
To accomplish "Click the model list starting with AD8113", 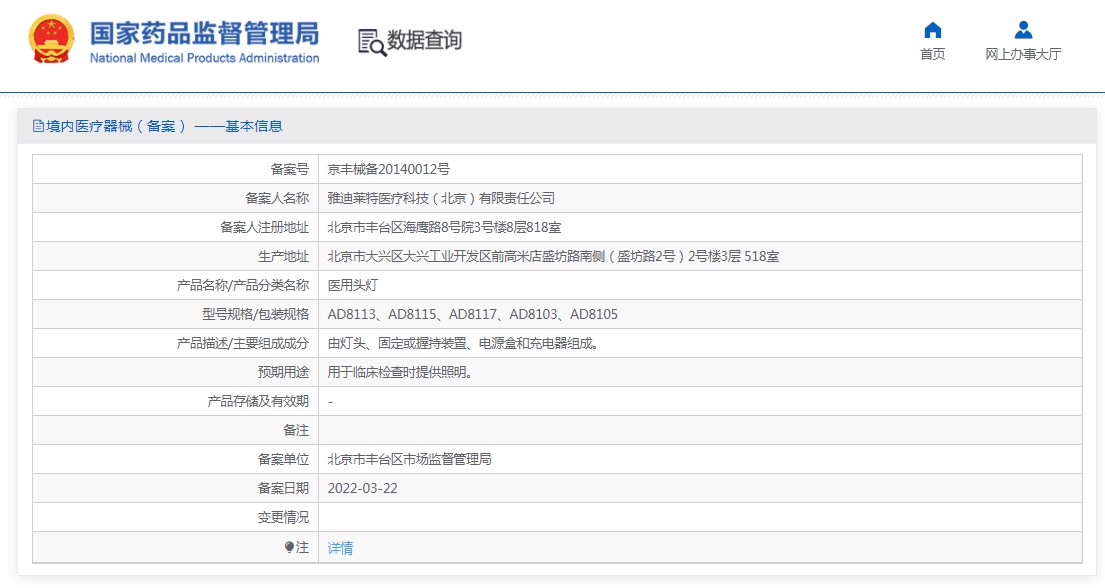I will point(473,314).
